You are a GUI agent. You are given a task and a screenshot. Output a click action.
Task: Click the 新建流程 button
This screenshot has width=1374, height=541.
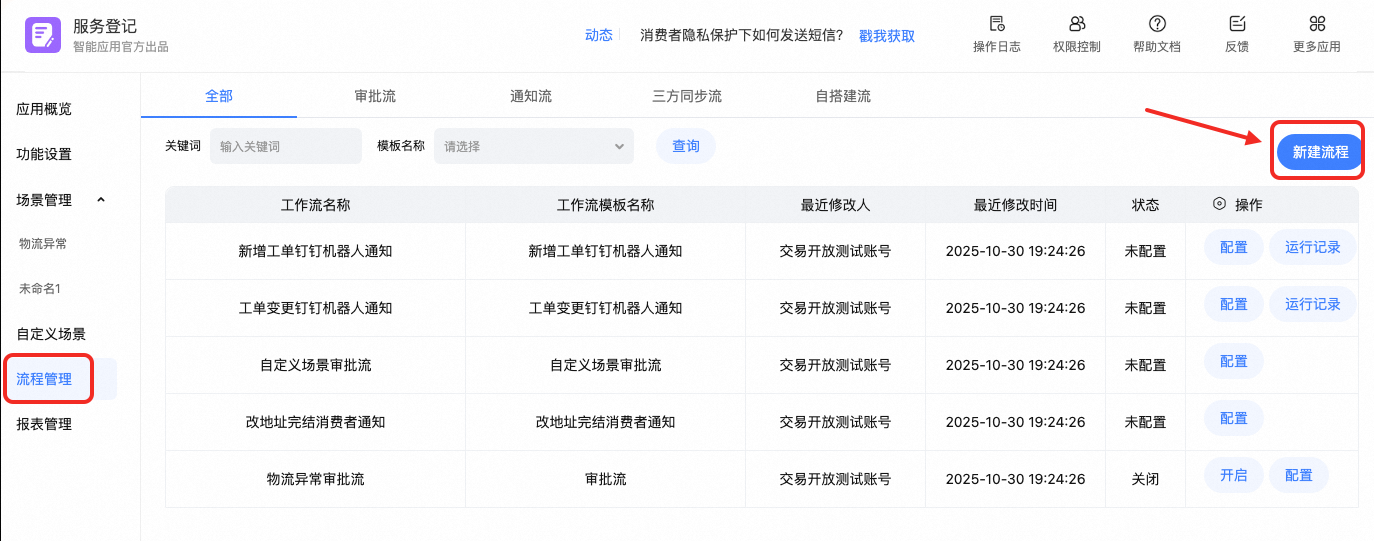point(1320,153)
